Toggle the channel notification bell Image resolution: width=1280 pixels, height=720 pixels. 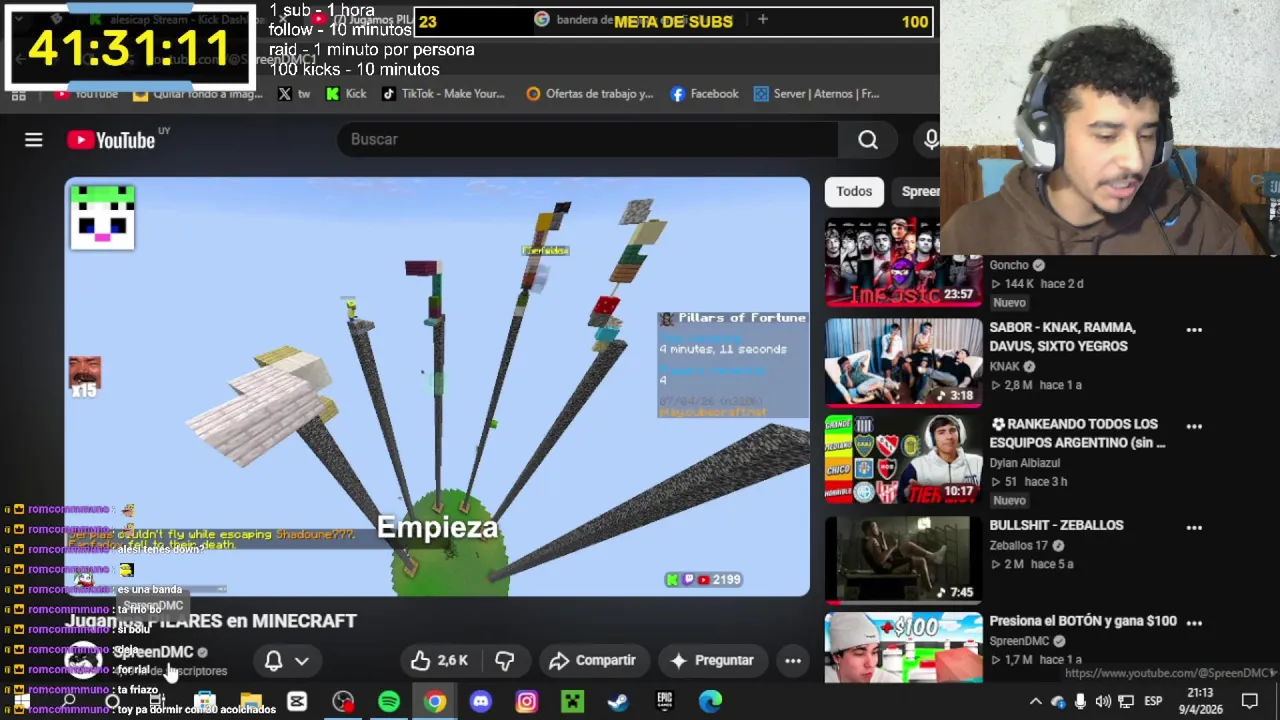273,660
